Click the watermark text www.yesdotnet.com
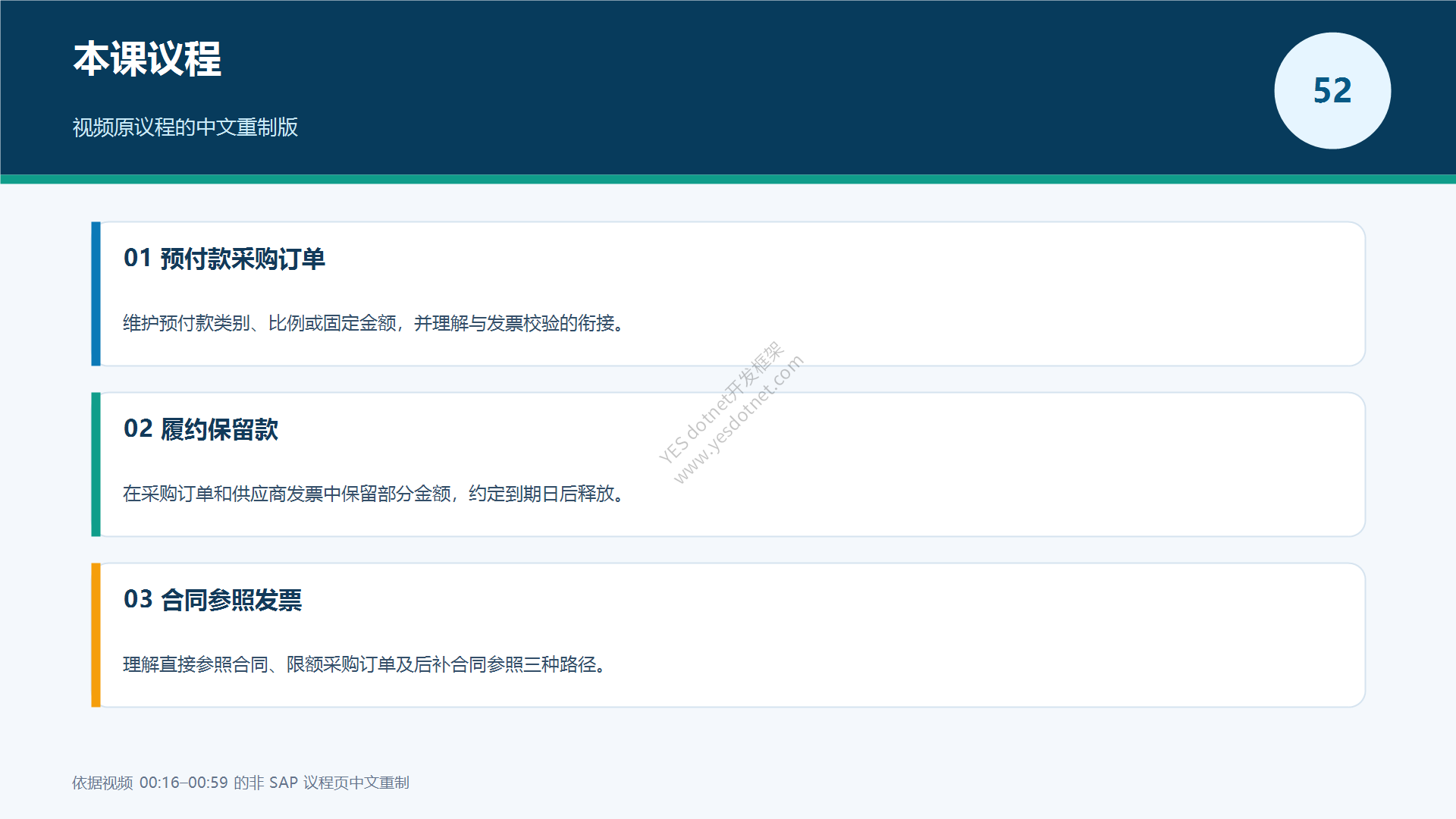The height and width of the screenshot is (819, 1456). [x=738, y=419]
